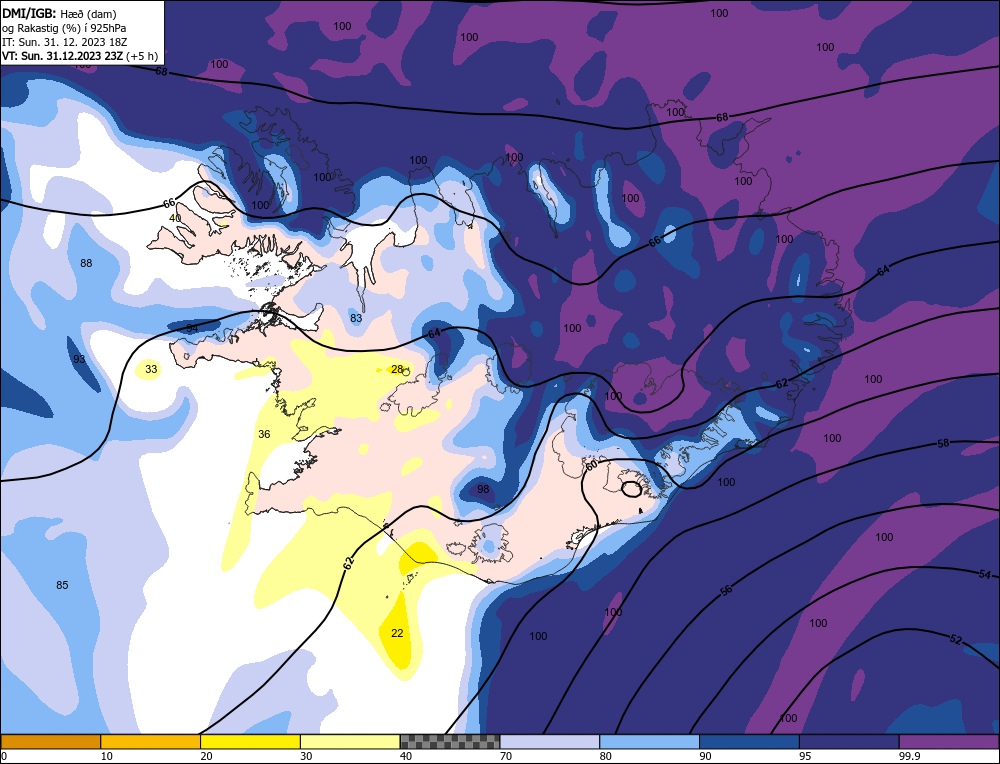
Task: Click the '(+5 h)' forecast offset text
Action: 142,56
